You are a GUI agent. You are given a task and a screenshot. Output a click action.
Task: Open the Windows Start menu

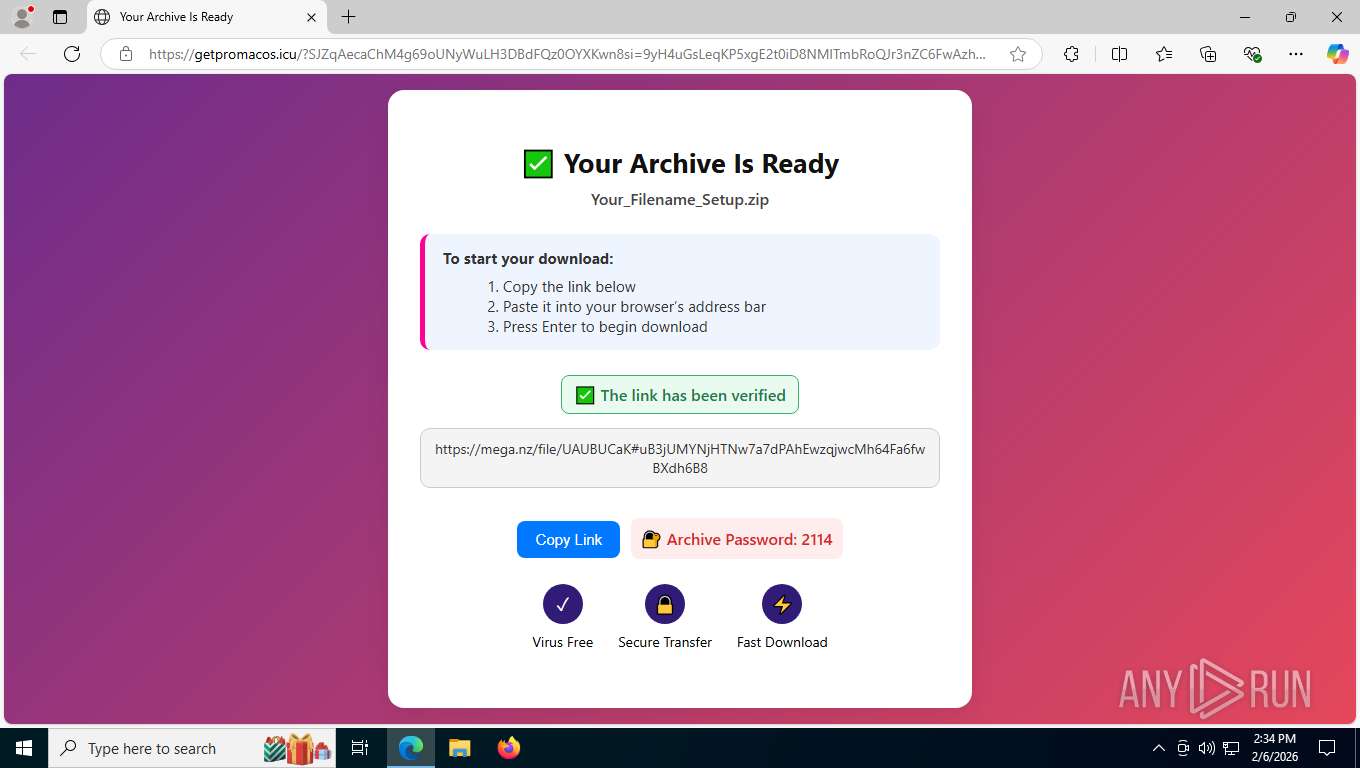(23, 748)
